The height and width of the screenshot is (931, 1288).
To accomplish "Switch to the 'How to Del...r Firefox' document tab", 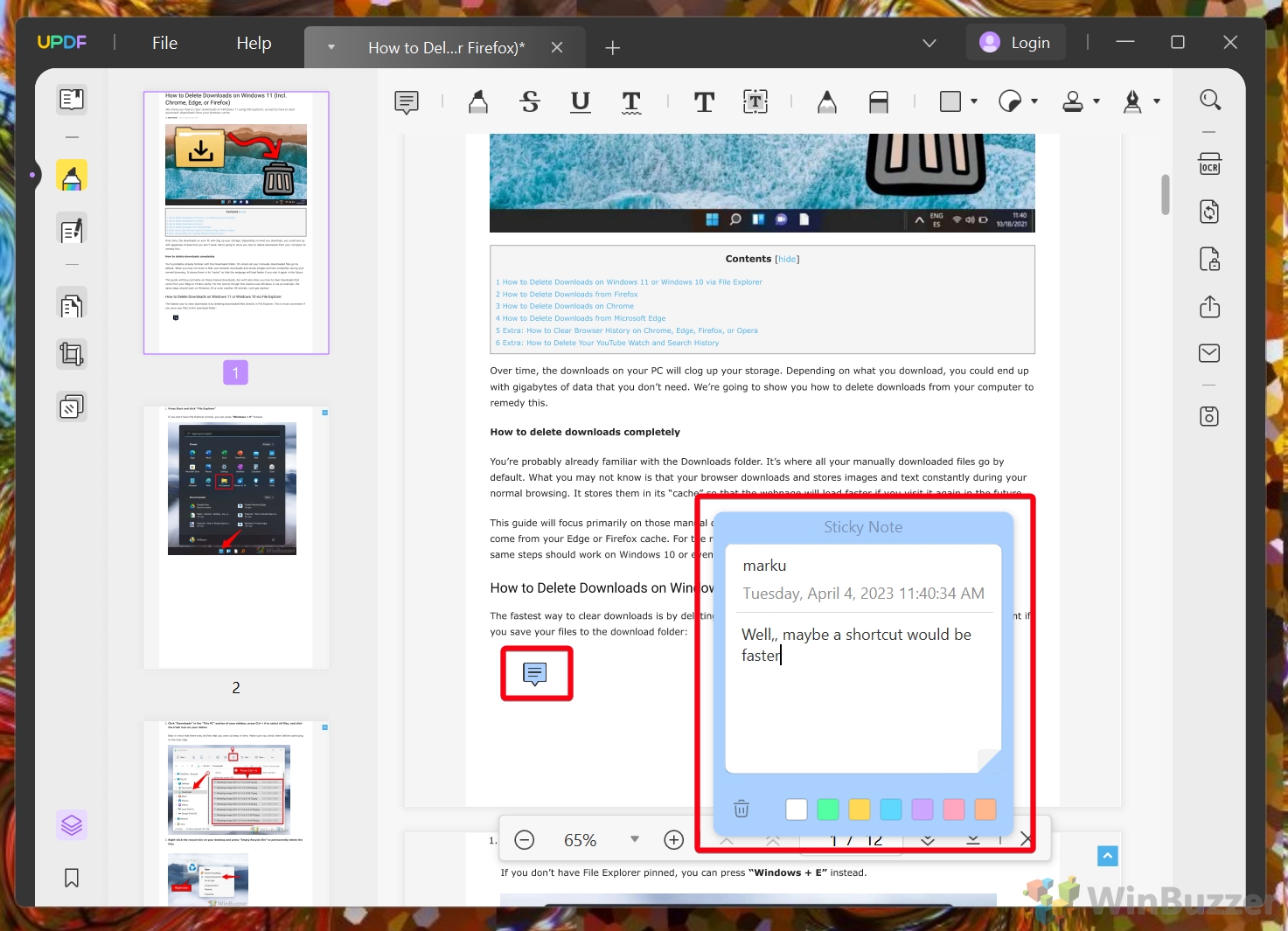I will tap(446, 47).
